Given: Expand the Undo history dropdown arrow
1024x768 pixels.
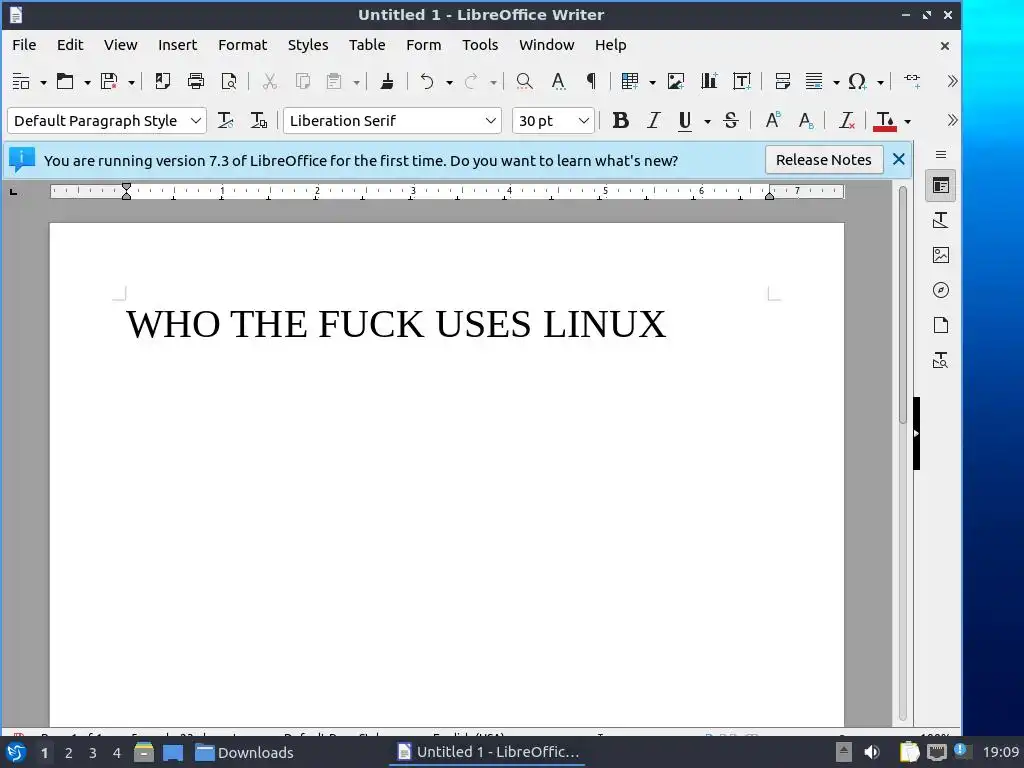Looking at the screenshot, I should tap(449, 82).
